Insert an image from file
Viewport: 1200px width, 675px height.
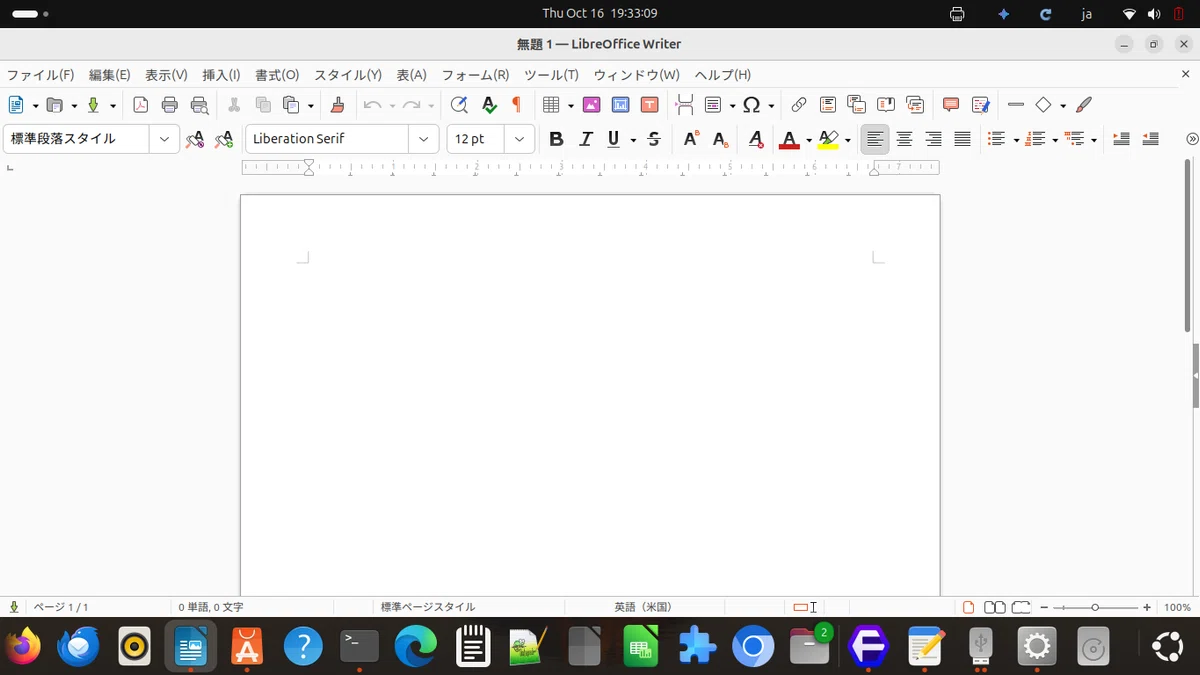[x=591, y=105]
